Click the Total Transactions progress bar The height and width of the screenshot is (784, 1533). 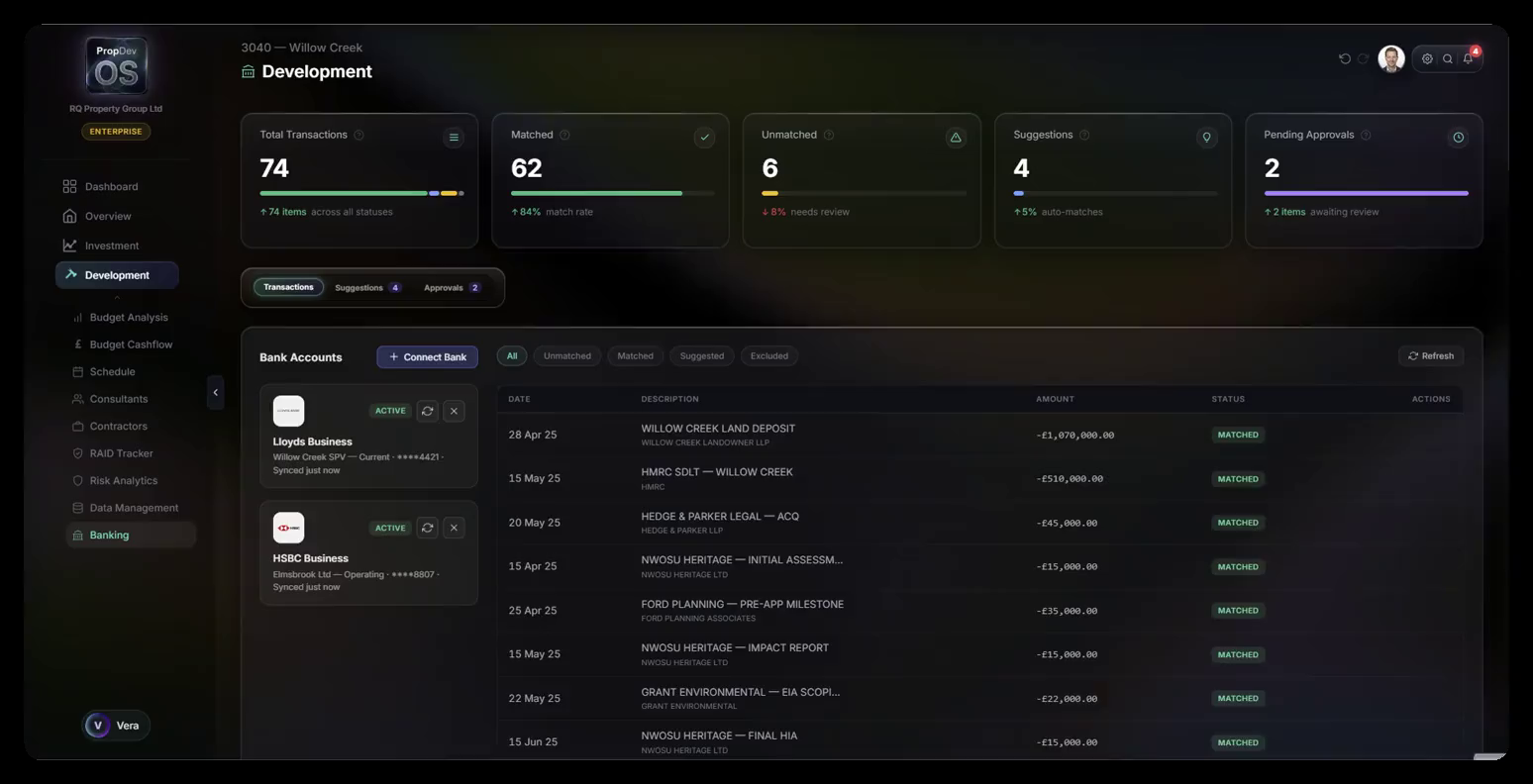coord(361,193)
